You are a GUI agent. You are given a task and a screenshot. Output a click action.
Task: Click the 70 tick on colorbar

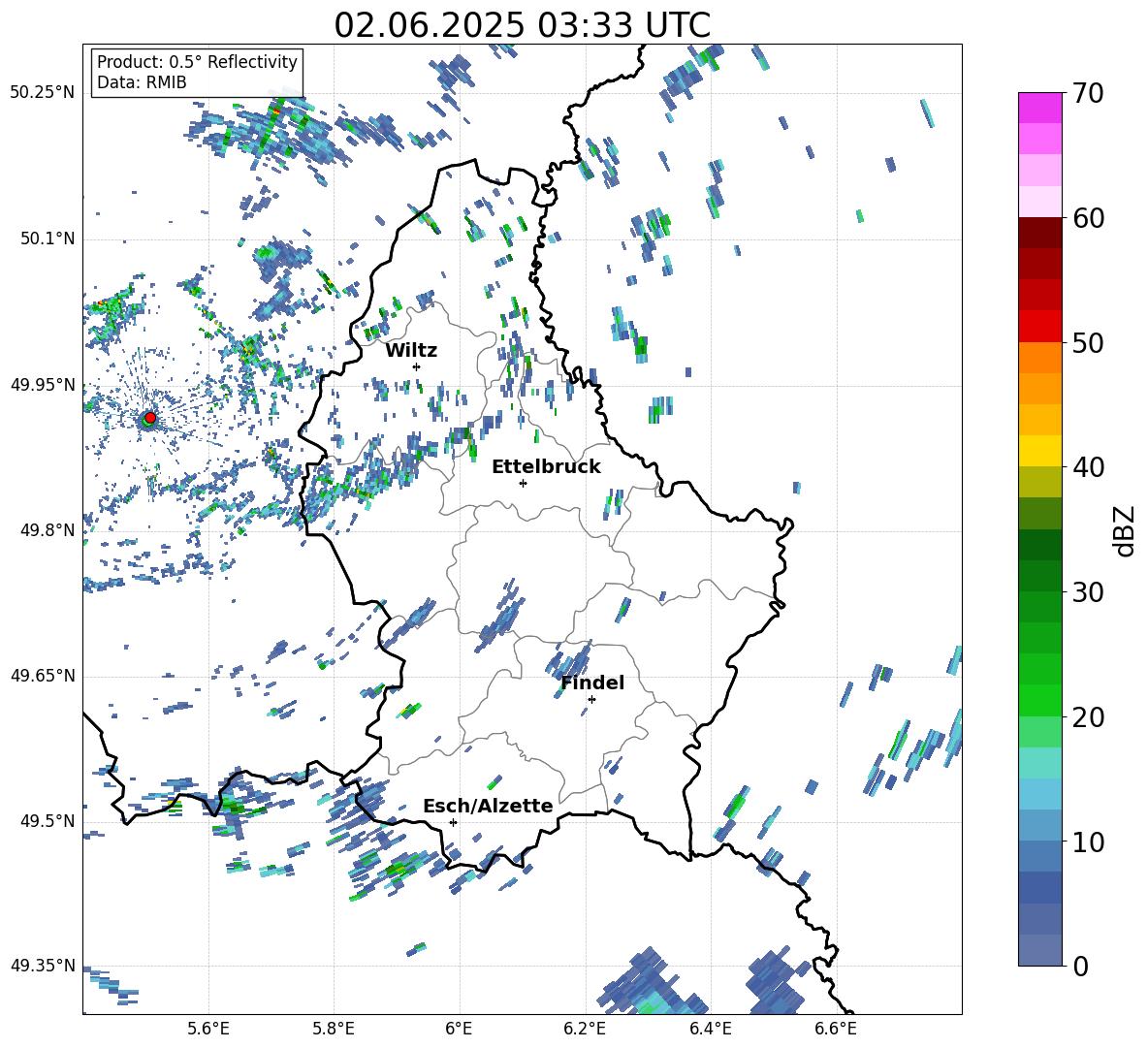coord(1088,93)
